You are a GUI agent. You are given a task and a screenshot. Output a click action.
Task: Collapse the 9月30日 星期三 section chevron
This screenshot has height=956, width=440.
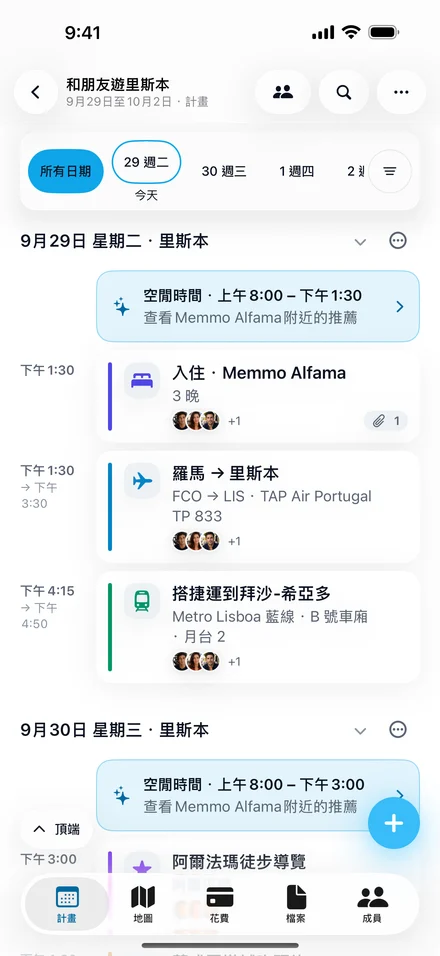point(360,730)
